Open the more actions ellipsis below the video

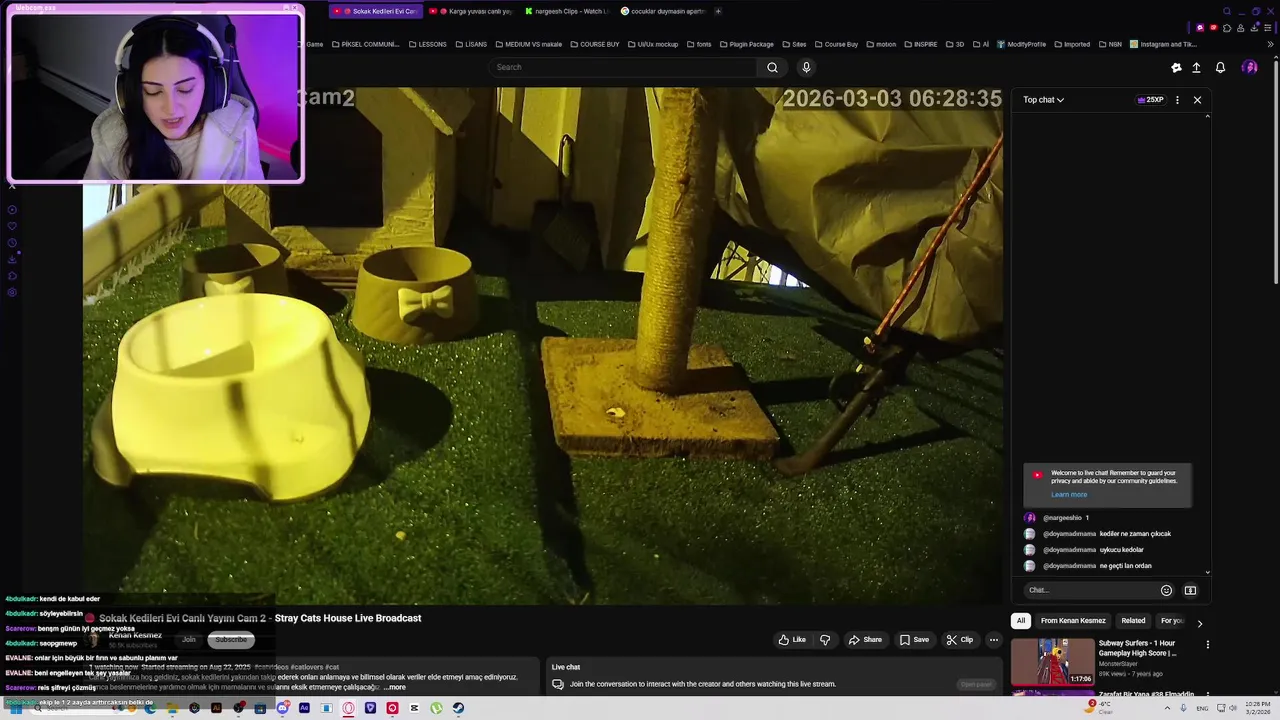(993, 640)
